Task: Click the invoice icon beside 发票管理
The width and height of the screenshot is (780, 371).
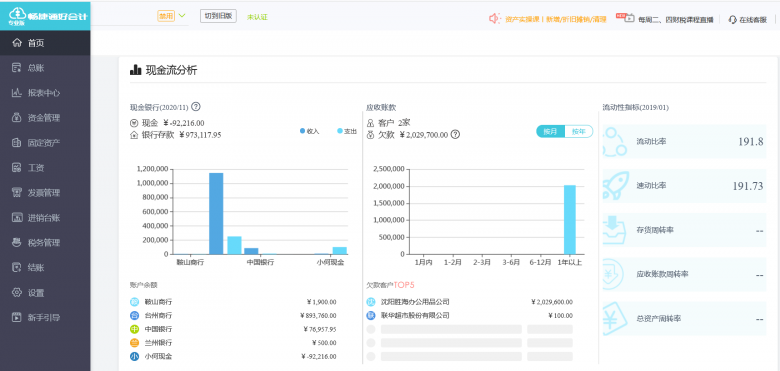Action: point(17,192)
